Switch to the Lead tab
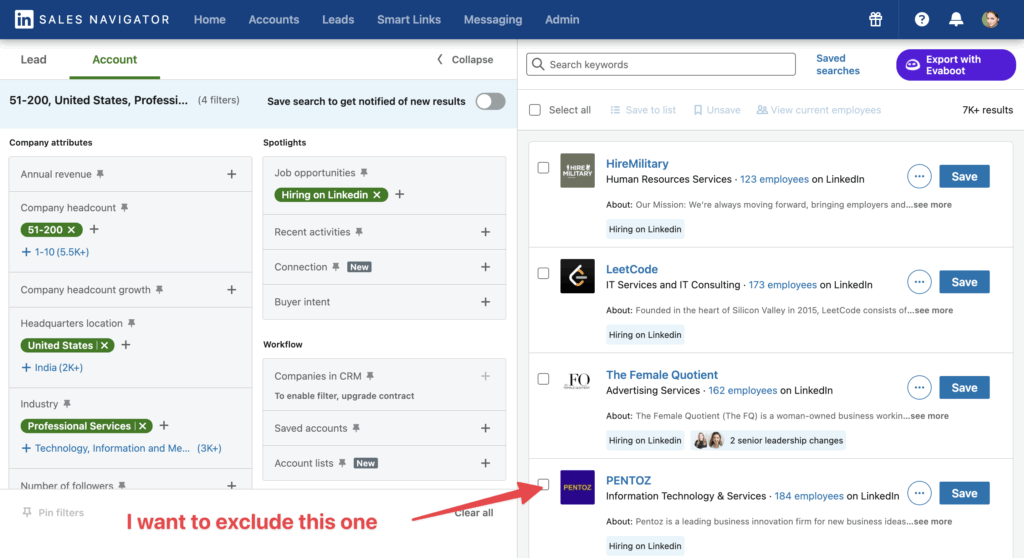Viewport: 1024px width, 558px height. pyautogui.click(x=33, y=59)
